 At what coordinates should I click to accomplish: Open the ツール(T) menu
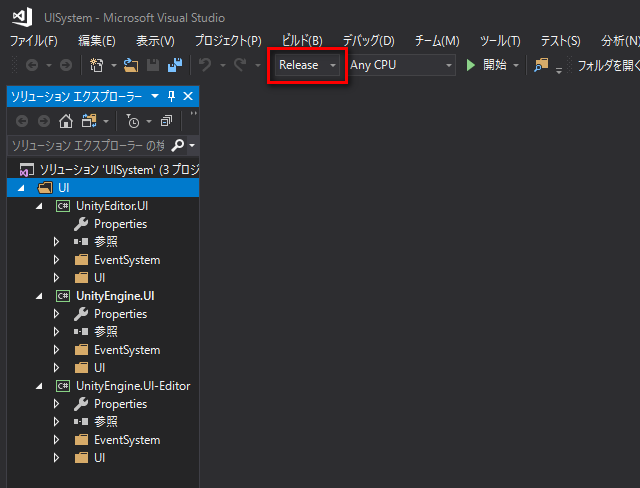[500, 41]
